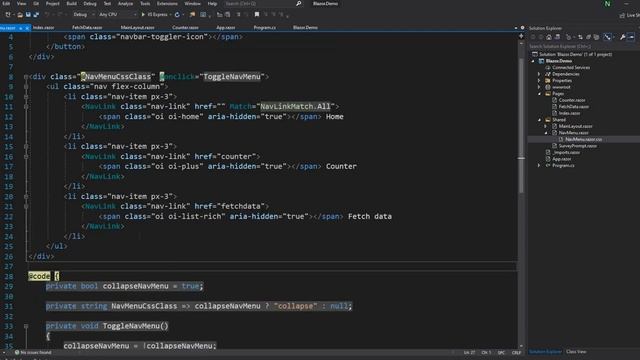The height and width of the screenshot is (360, 640).
Task: Click the Solution Explorer Home icon
Action: [x=549, y=37]
